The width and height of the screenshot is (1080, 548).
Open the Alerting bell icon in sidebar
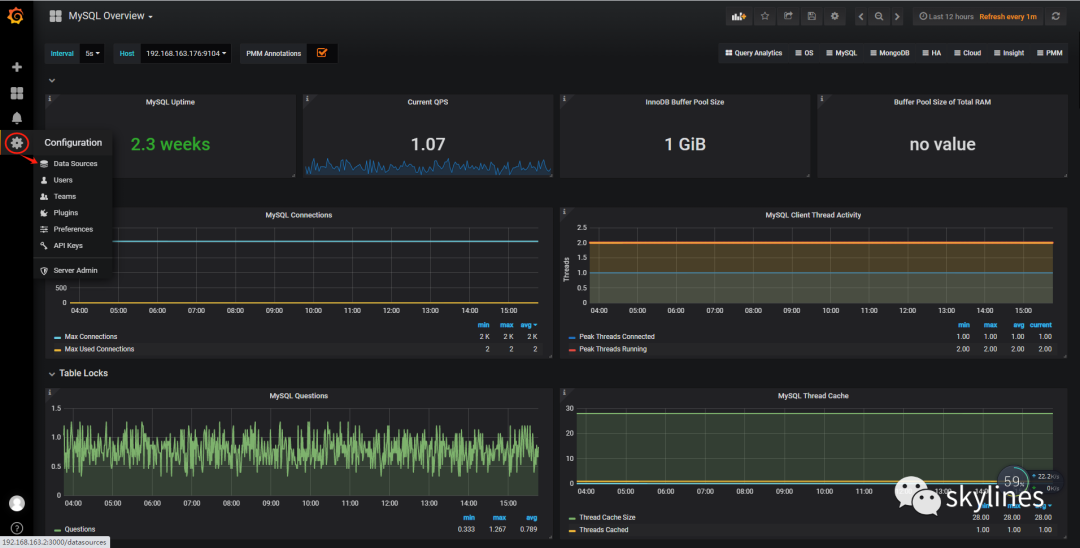[x=16, y=118]
